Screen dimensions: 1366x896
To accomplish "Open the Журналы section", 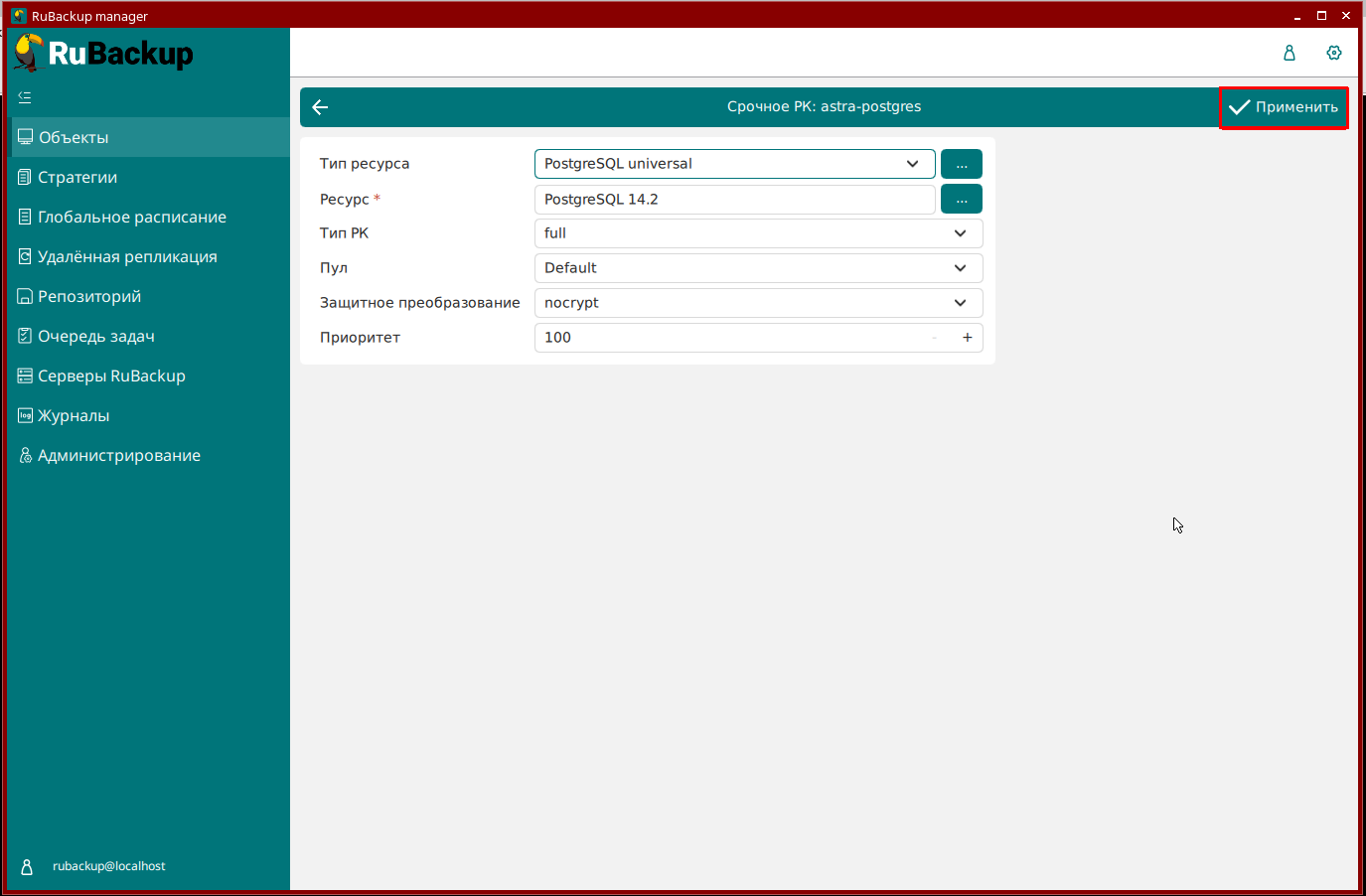I will pyautogui.click(x=149, y=415).
